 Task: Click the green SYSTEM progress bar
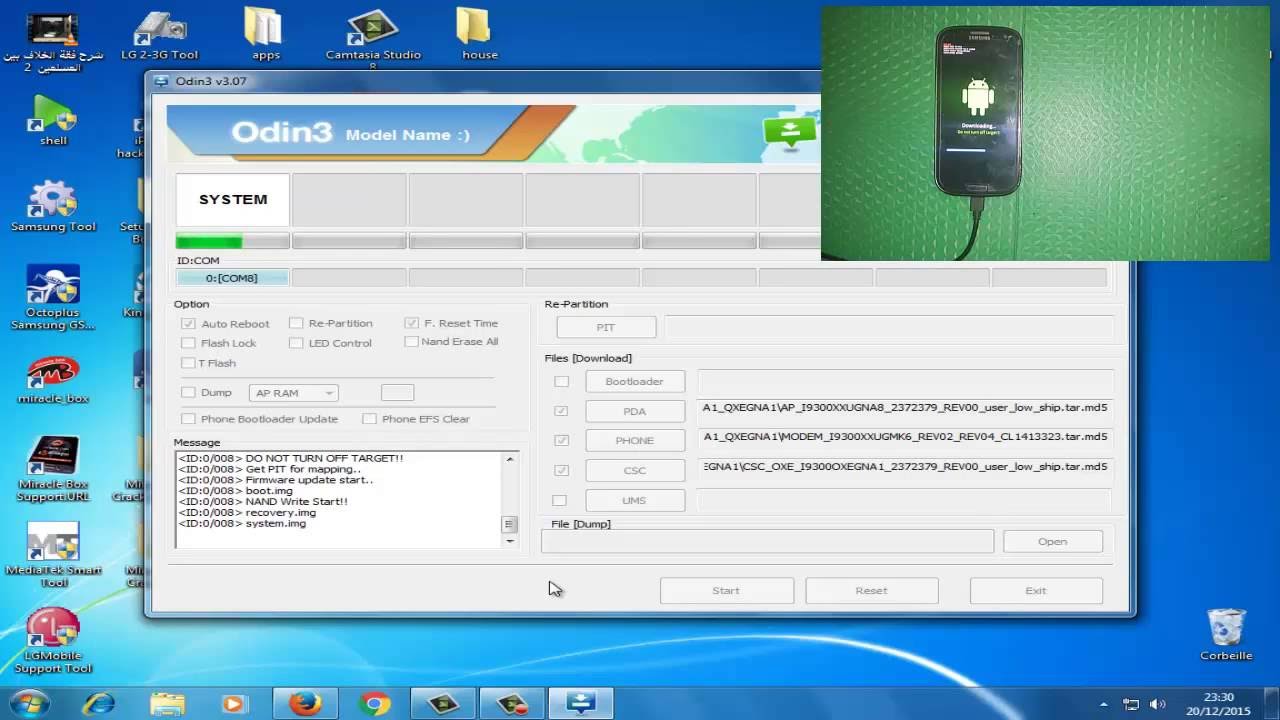pyautogui.click(x=232, y=241)
